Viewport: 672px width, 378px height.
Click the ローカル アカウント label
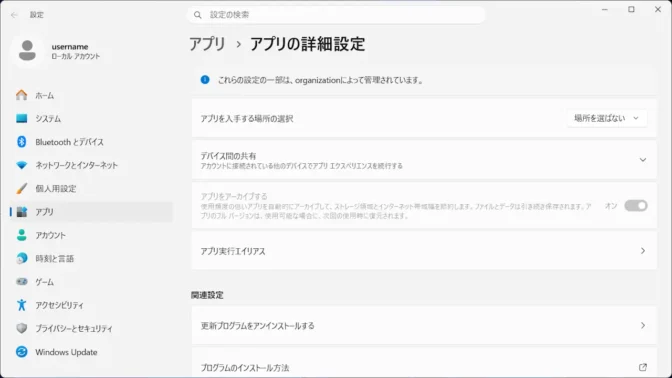(x=76, y=56)
